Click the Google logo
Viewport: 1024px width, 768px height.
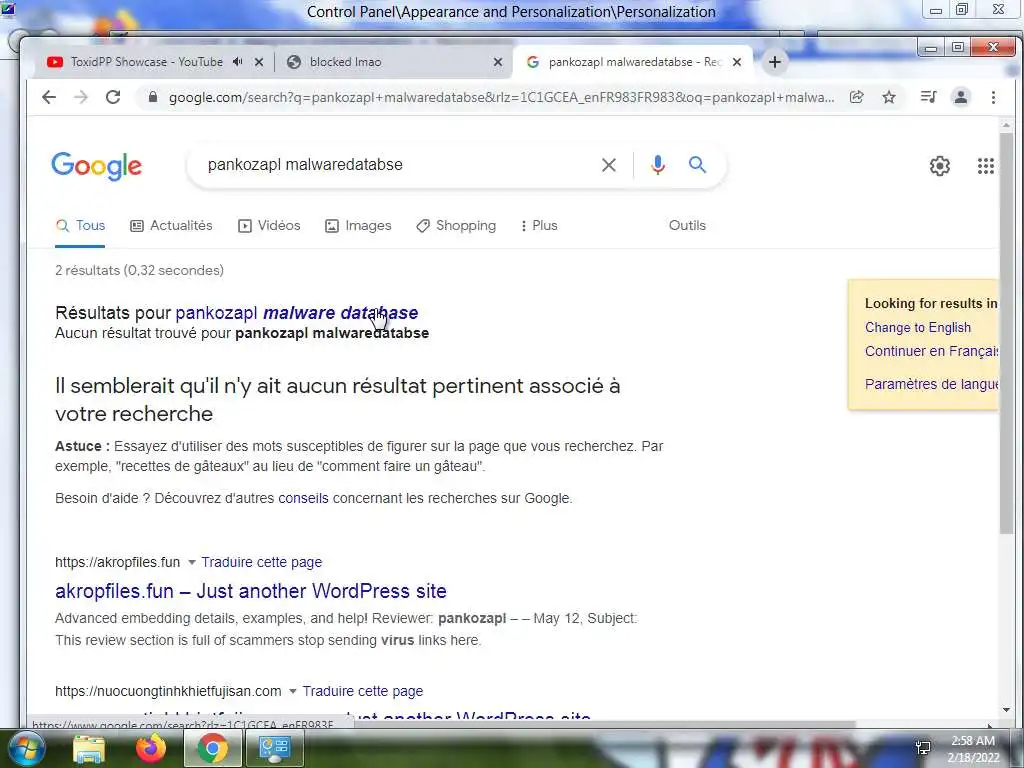pos(97,166)
